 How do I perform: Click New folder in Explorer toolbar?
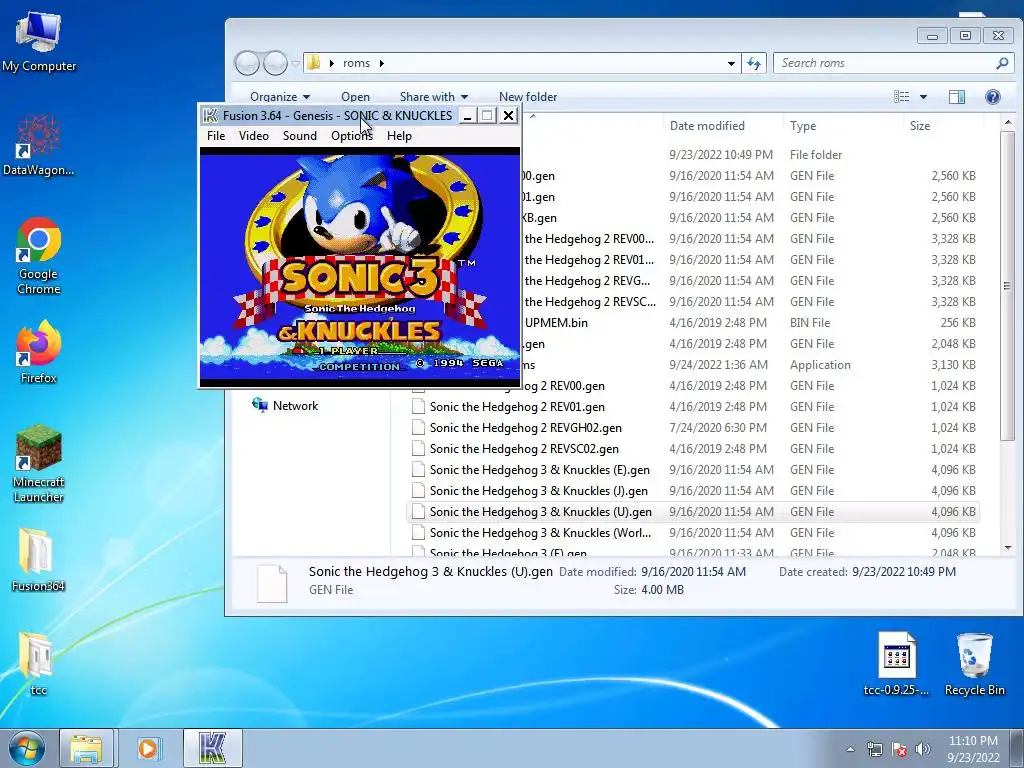[x=528, y=97]
